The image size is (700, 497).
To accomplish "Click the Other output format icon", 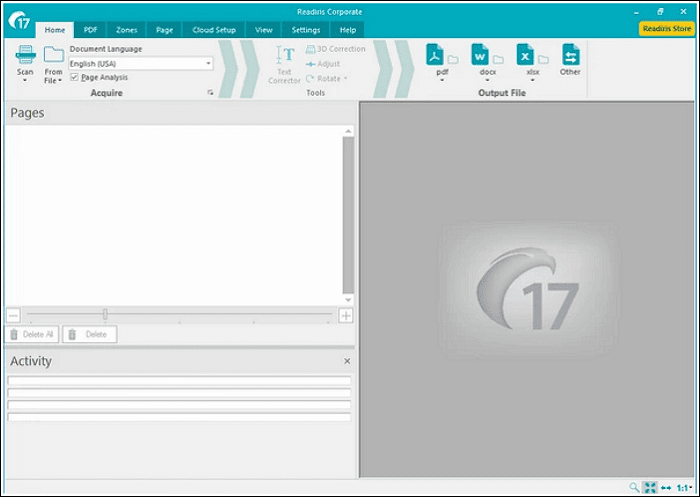I will [570, 54].
